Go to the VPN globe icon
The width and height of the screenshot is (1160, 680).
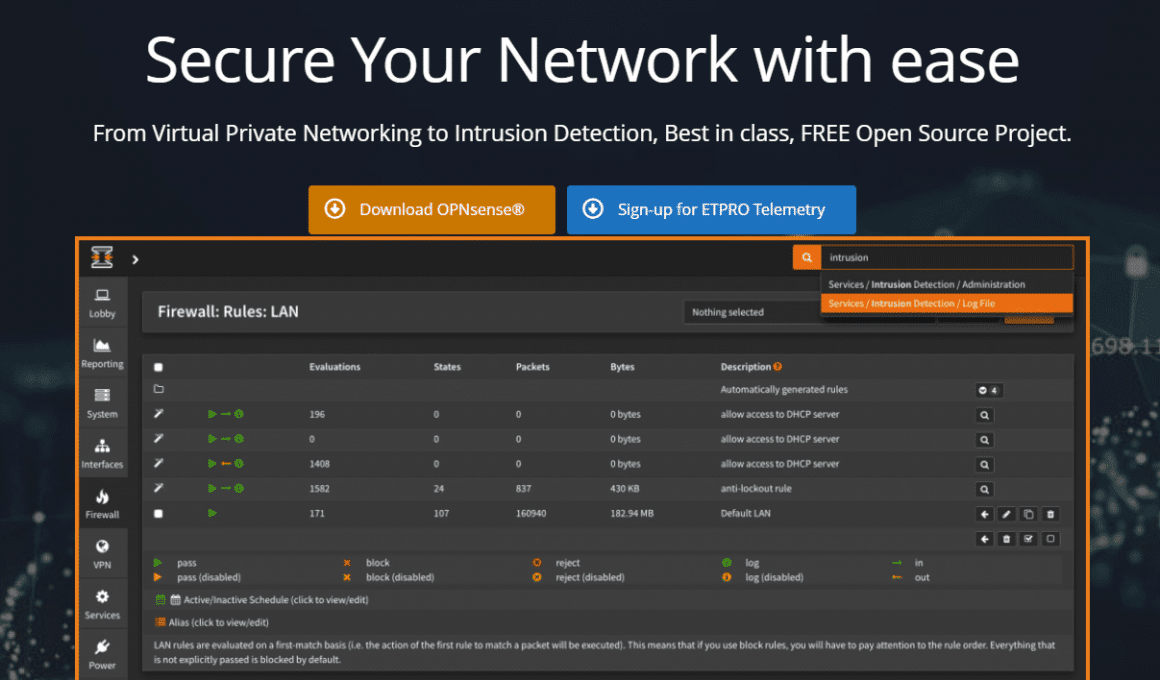(102, 553)
